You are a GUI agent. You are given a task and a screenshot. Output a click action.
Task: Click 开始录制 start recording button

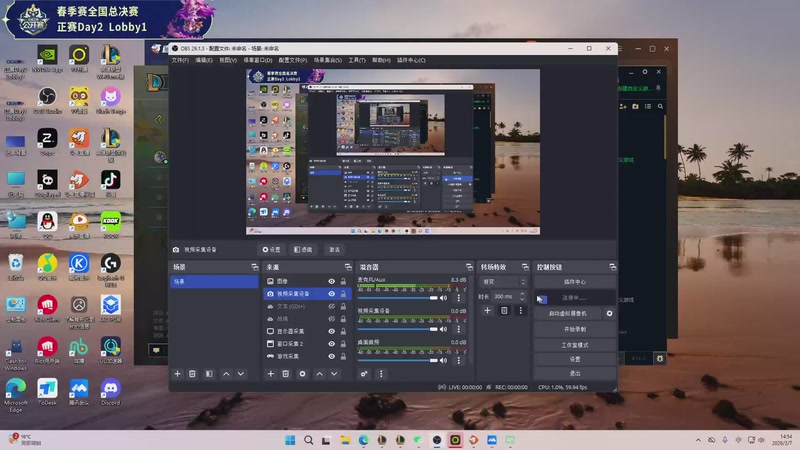pos(574,329)
